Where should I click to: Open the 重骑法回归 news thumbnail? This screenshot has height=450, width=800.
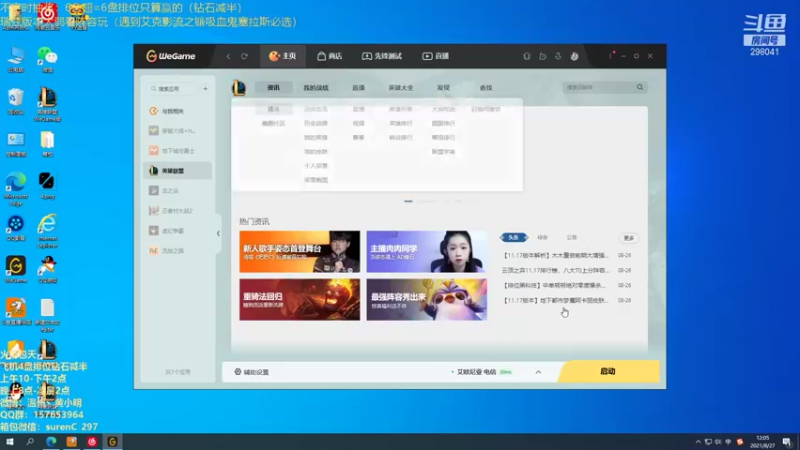click(299, 299)
